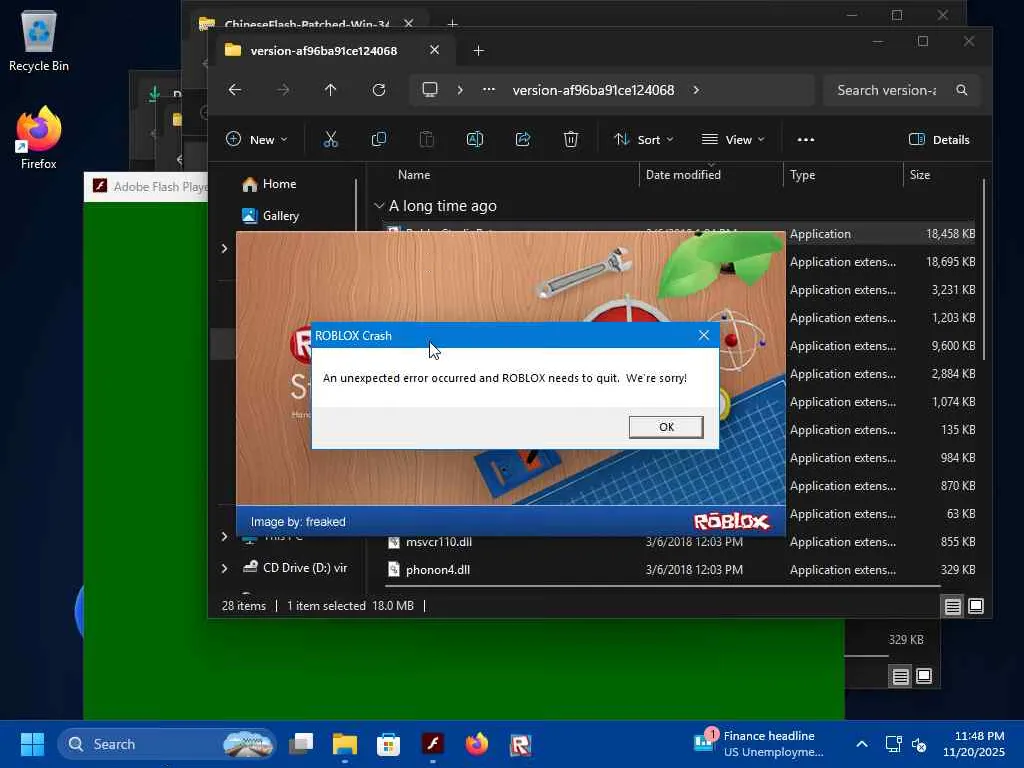Click the Explorer horizontal scrollbar
Image resolution: width=1024 pixels, height=768 pixels.
[x=662, y=586]
